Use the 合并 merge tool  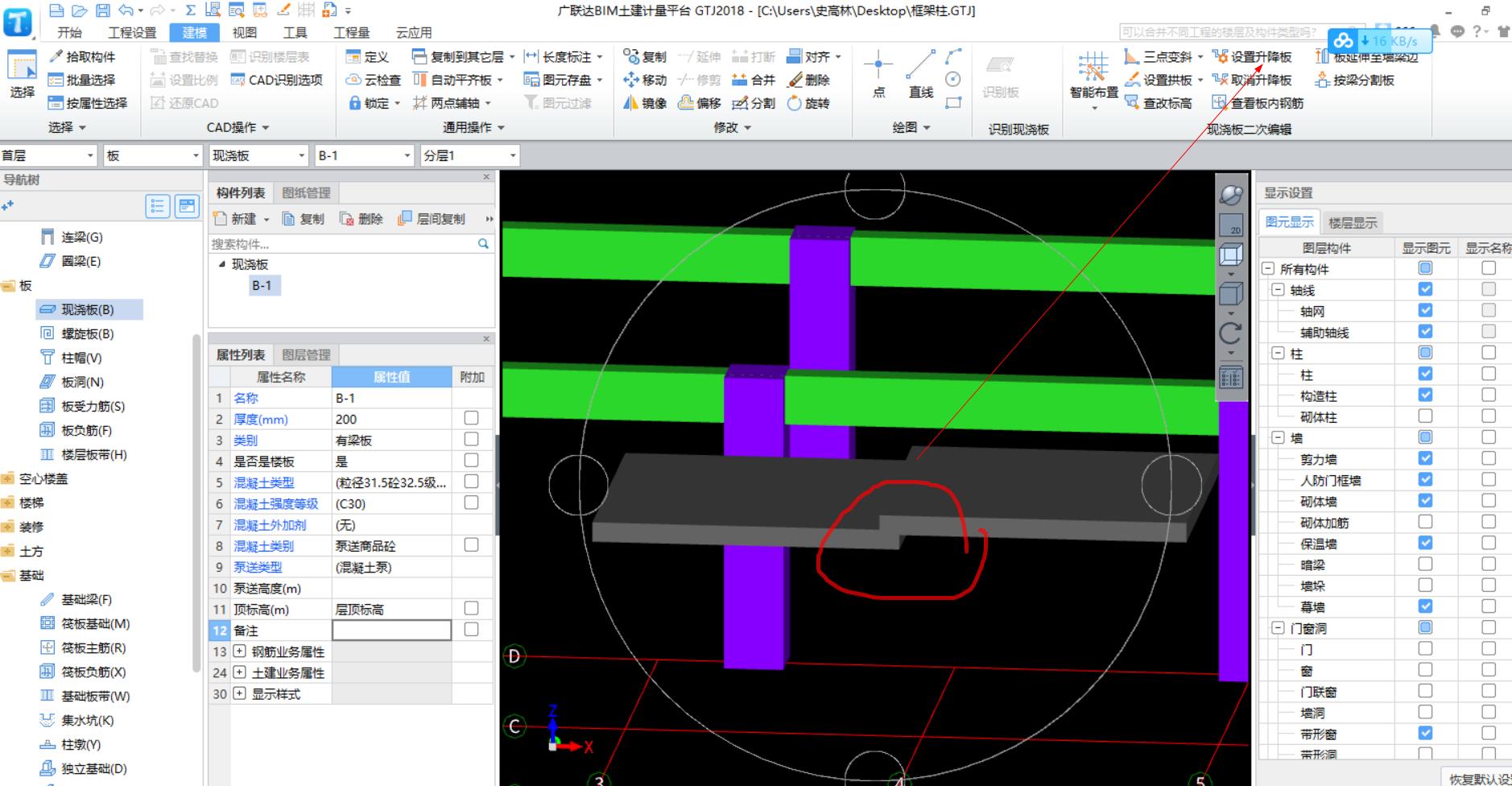(x=754, y=80)
